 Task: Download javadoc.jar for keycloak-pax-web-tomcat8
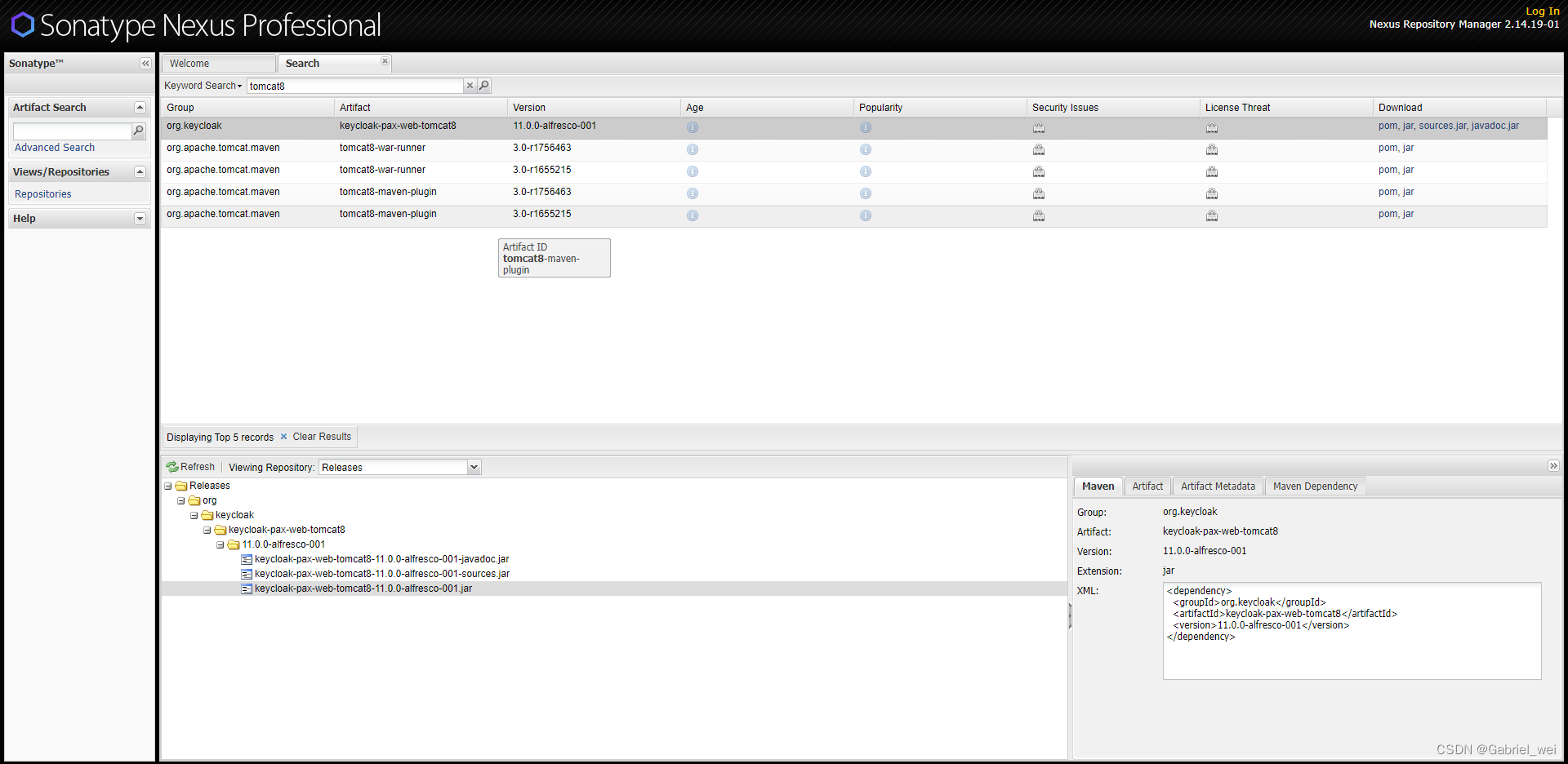point(1495,126)
